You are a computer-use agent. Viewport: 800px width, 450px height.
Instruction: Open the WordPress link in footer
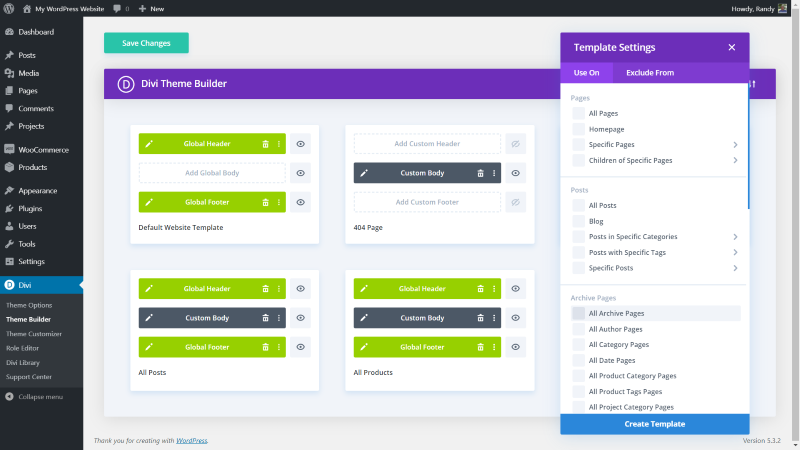pos(192,440)
